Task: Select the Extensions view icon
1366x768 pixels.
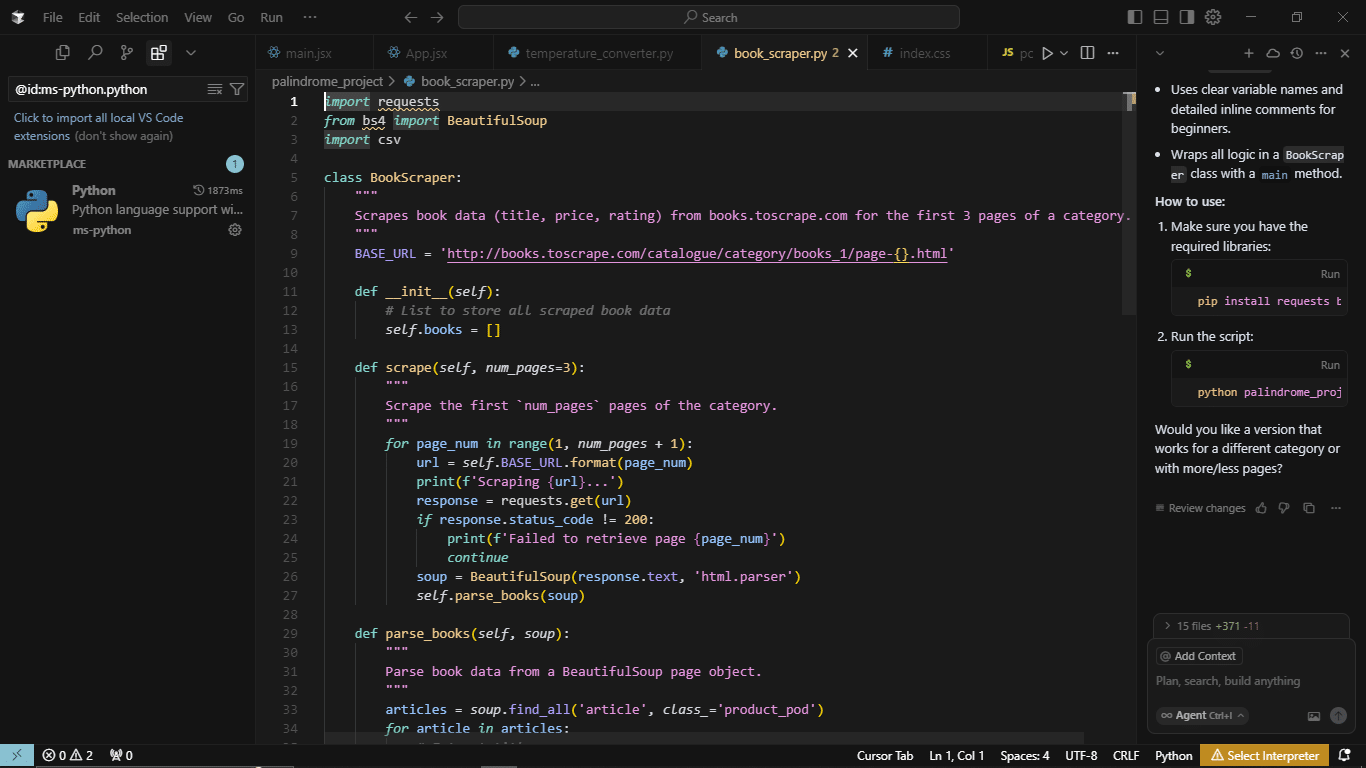Action: 158,53
